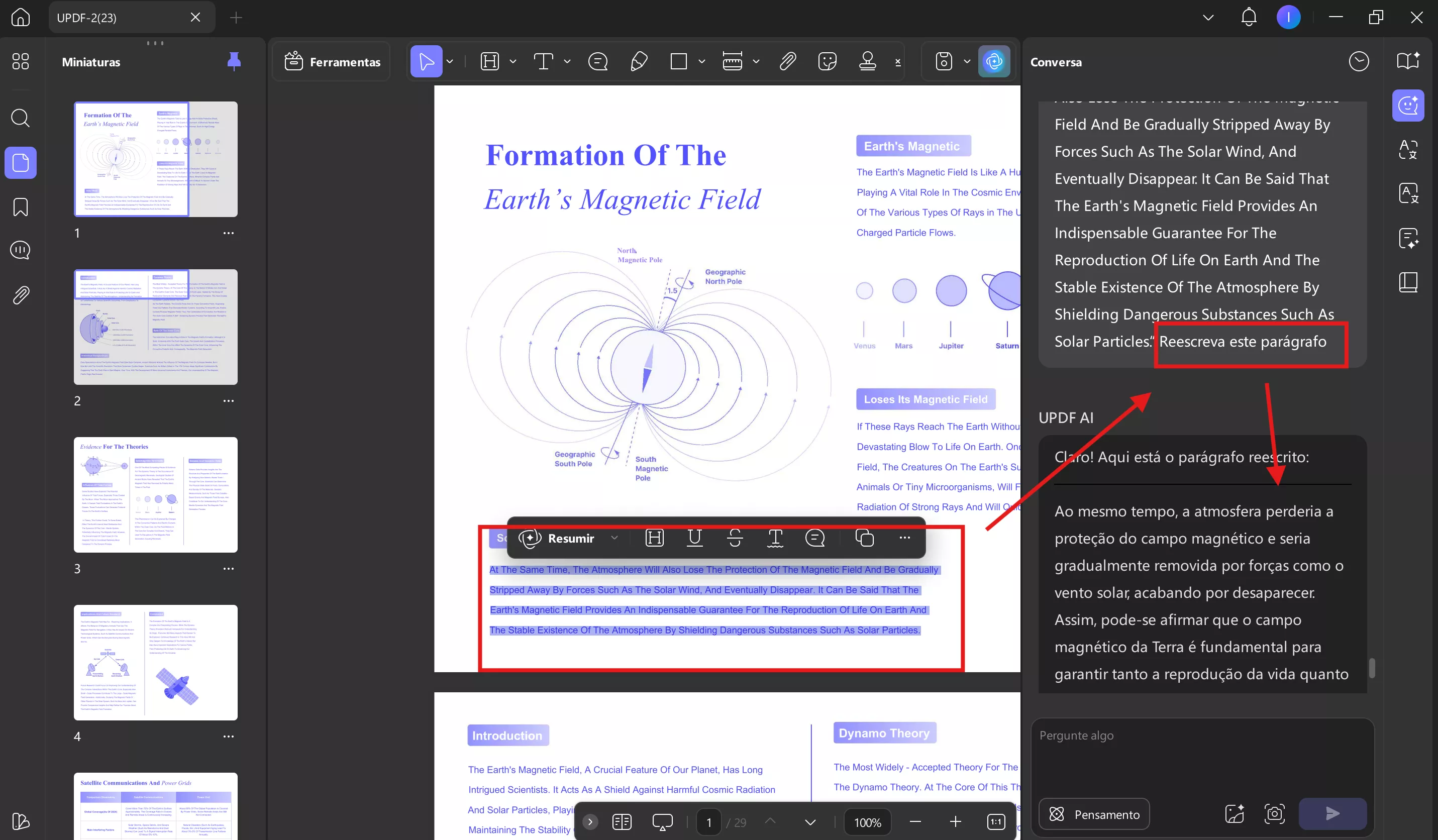Send the AI chat message
Viewport: 1438px width, 840px height.
point(1332,814)
